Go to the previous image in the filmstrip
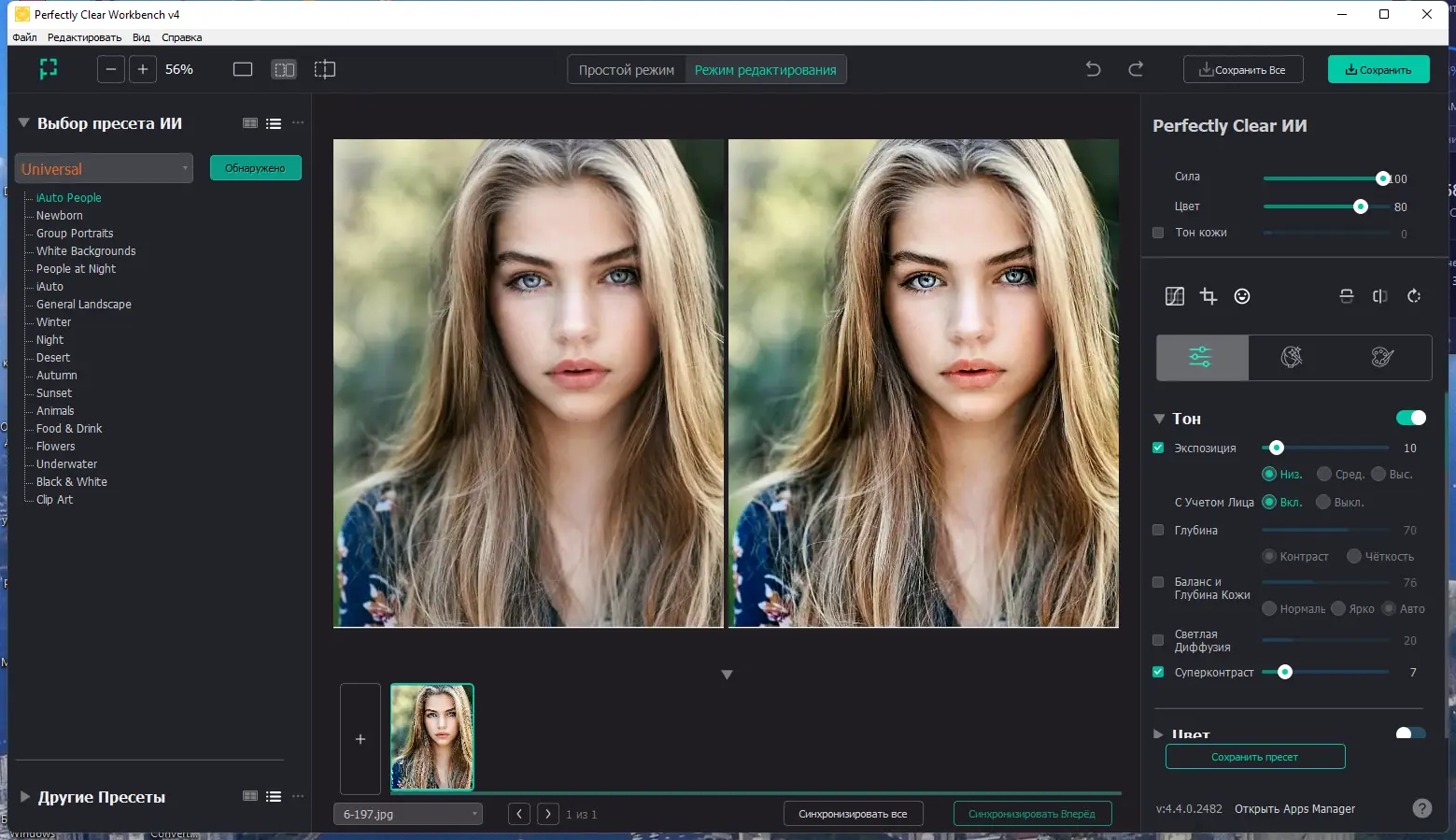The image size is (1456, 840). coord(519,814)
